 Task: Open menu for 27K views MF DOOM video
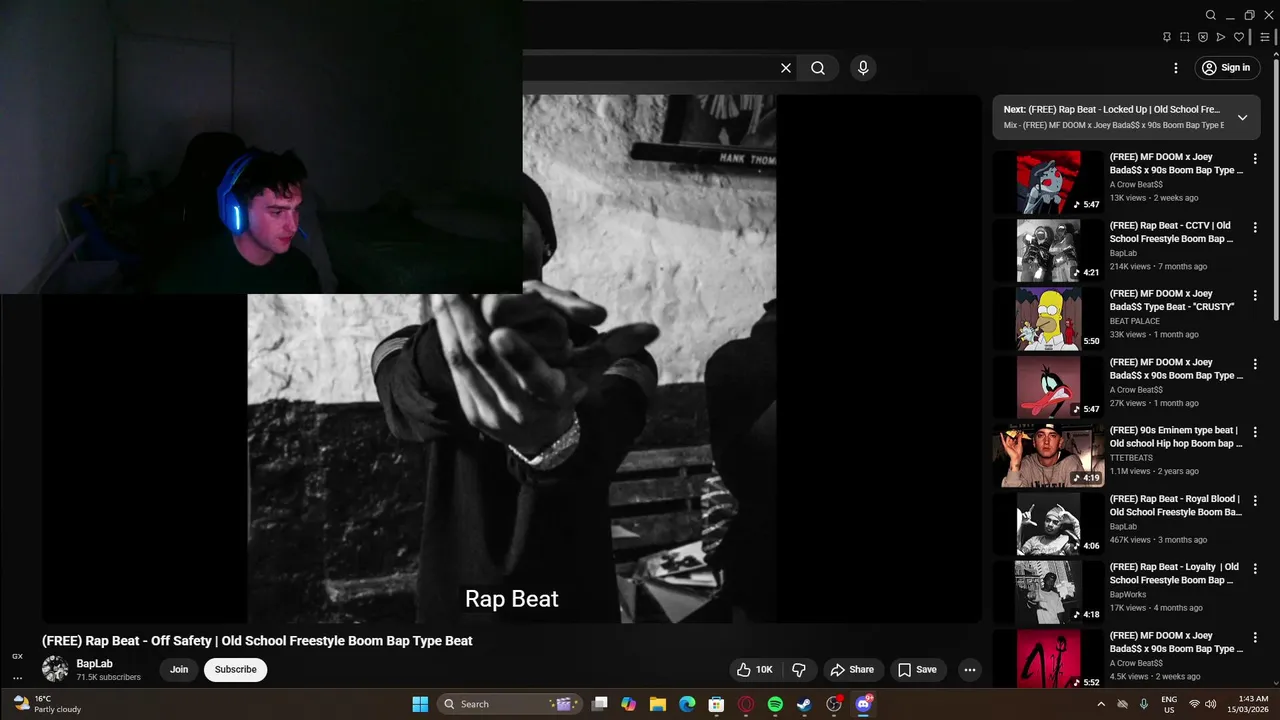[1255, 364]
